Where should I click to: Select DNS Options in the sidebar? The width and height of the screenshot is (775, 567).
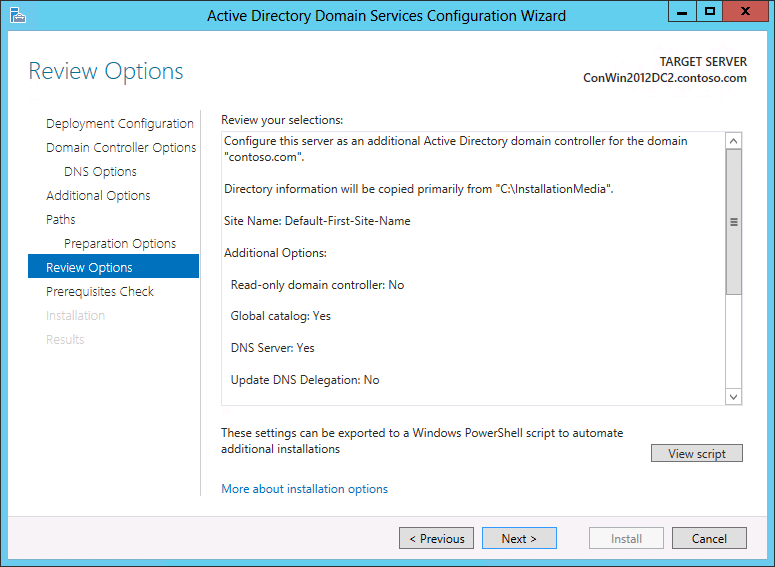point(100,172)
